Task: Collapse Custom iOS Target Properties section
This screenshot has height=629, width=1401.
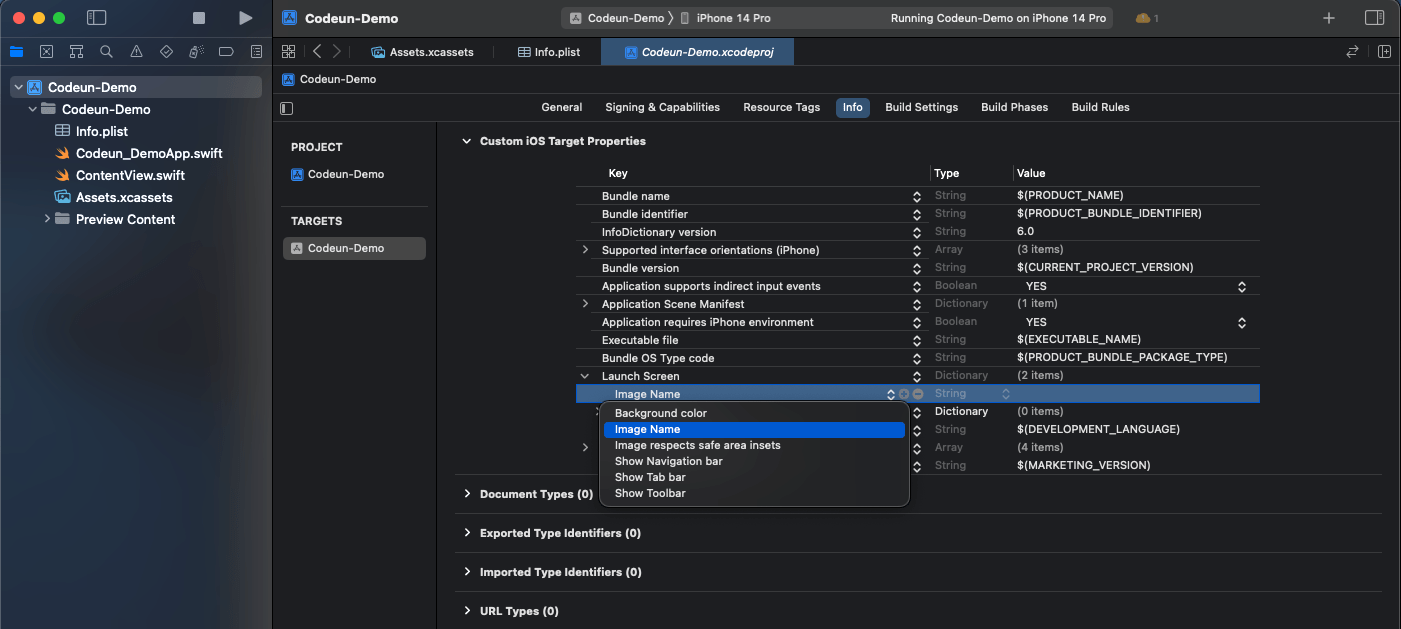Action: pos(466,141)
